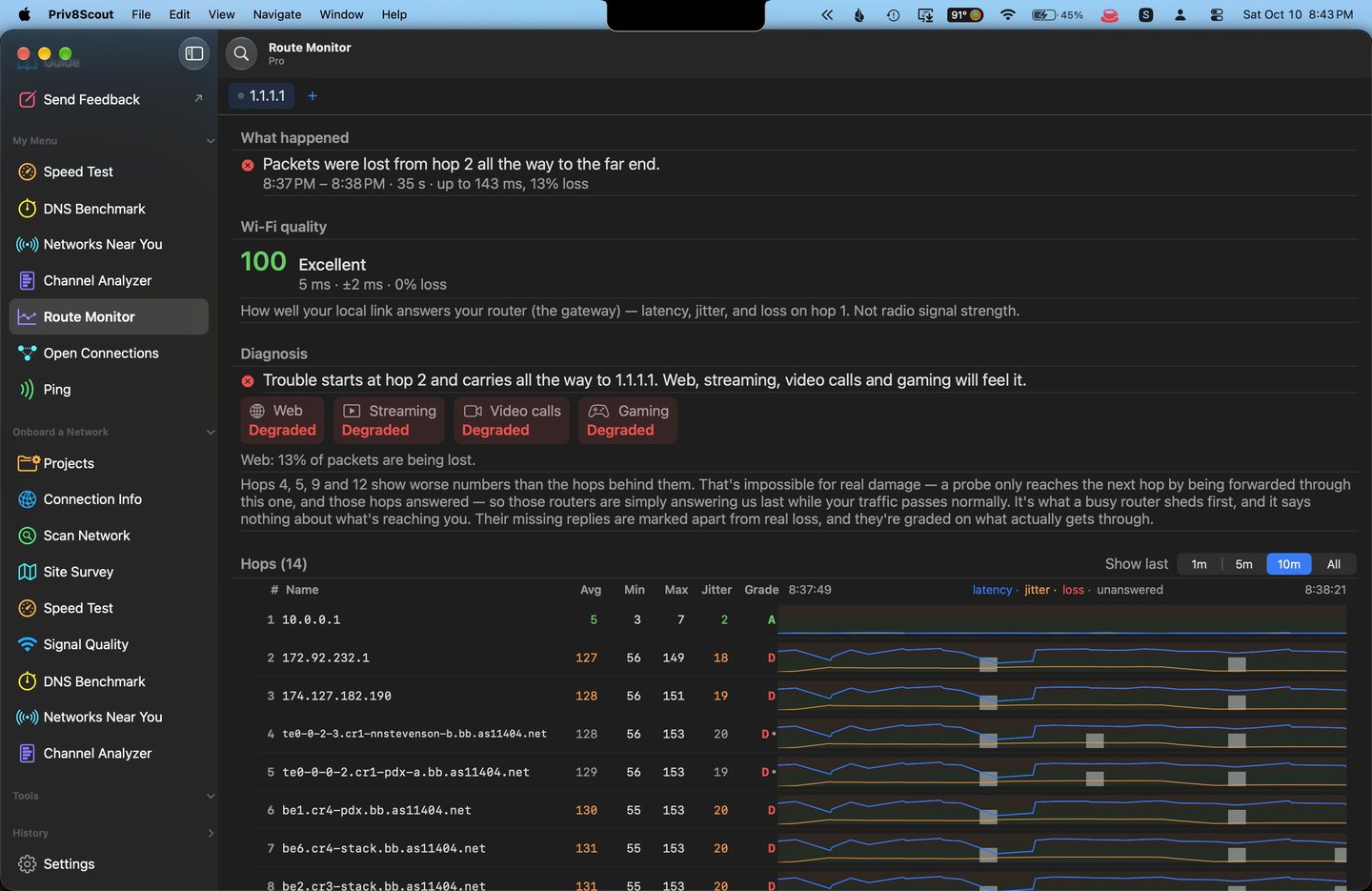Set Show last range to 5m

point(1244,564)
